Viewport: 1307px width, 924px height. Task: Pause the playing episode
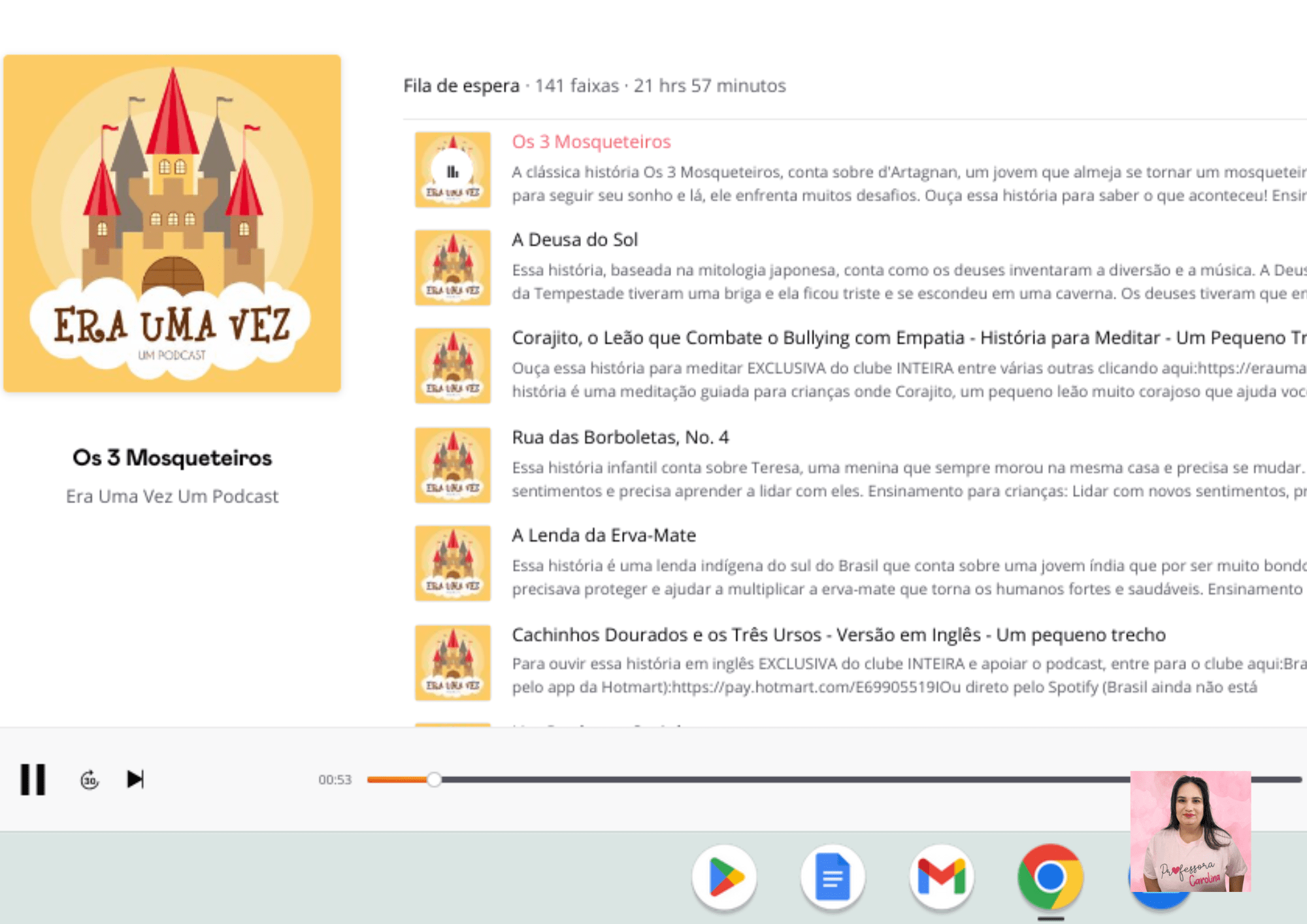click(33, 779)
